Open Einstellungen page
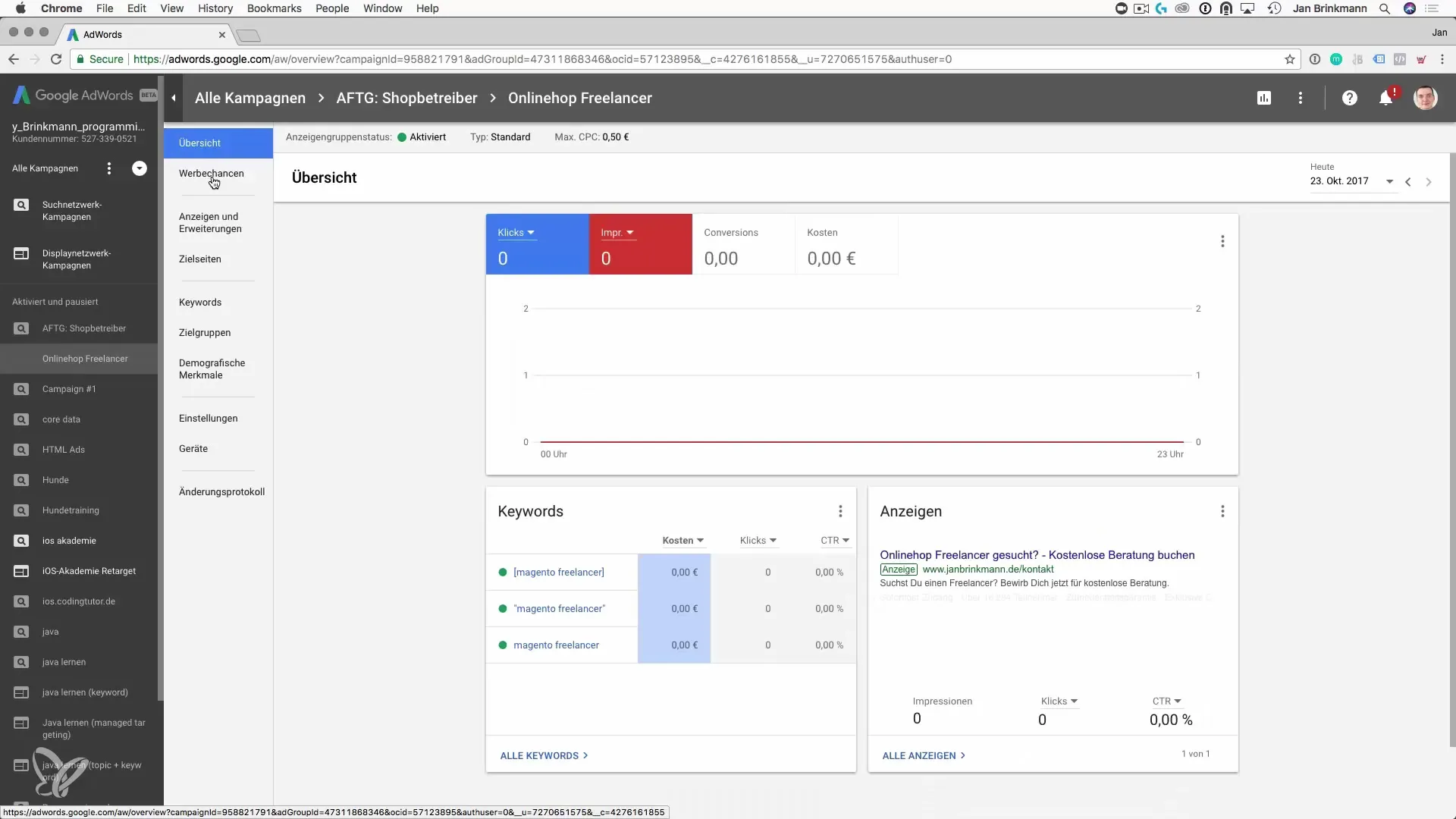The width and height of the screenshot is (1456, 819). (209, 419)
